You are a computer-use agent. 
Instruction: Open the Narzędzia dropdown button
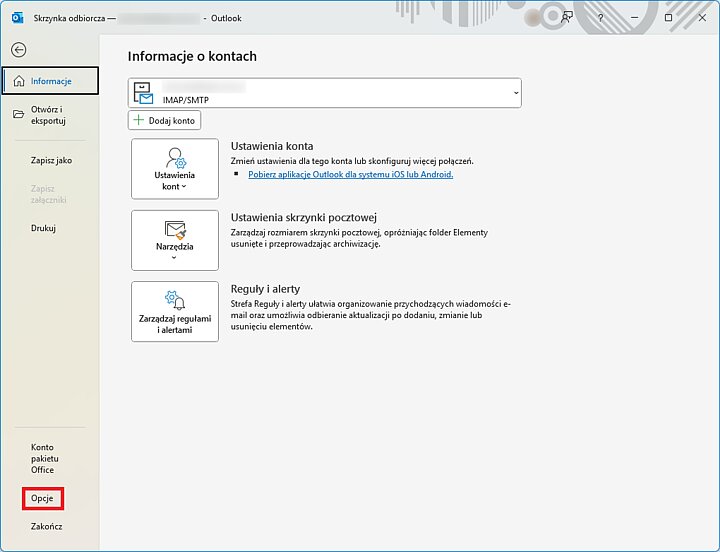(x=175, y=240)
